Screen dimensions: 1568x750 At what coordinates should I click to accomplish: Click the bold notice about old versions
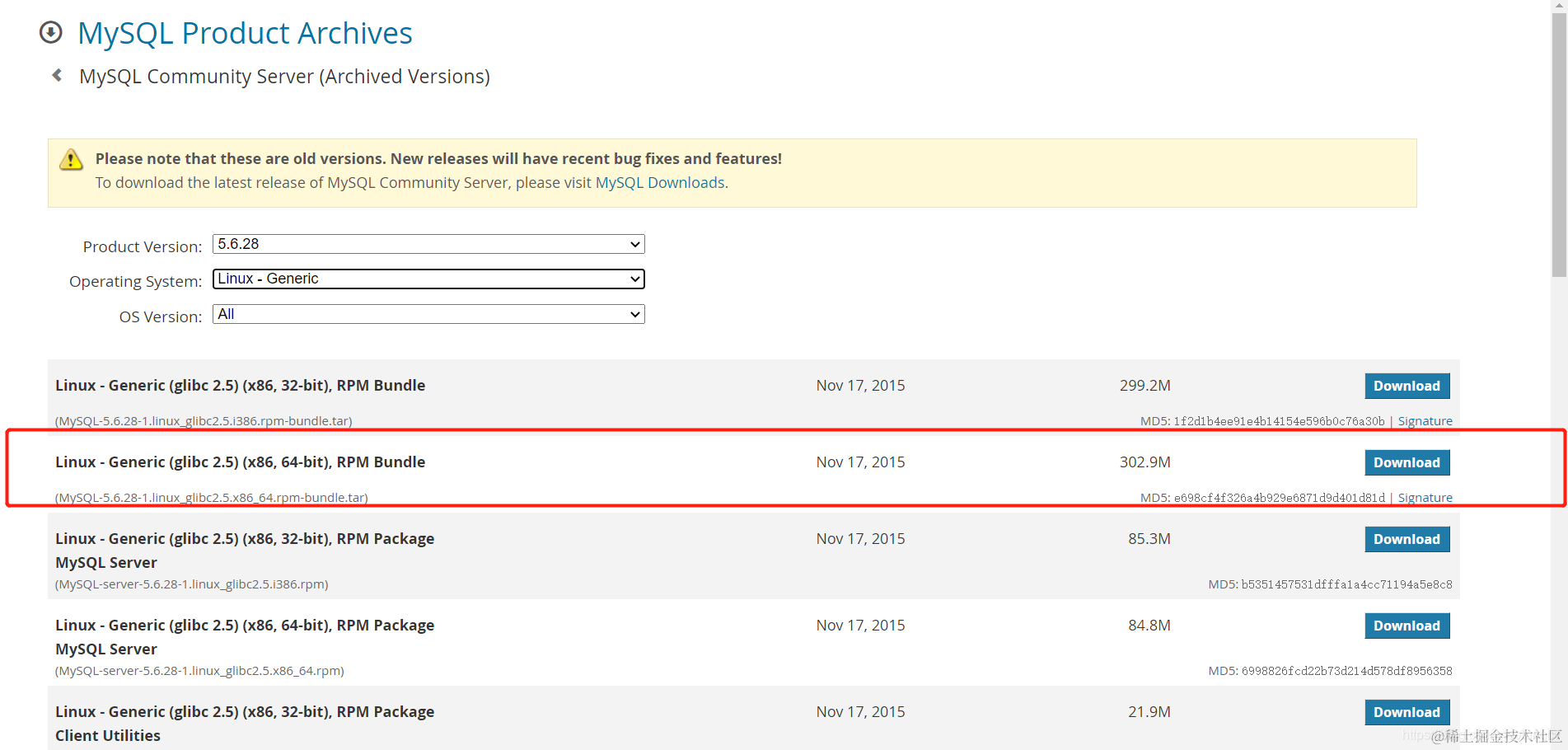click(x=438, y=158)
